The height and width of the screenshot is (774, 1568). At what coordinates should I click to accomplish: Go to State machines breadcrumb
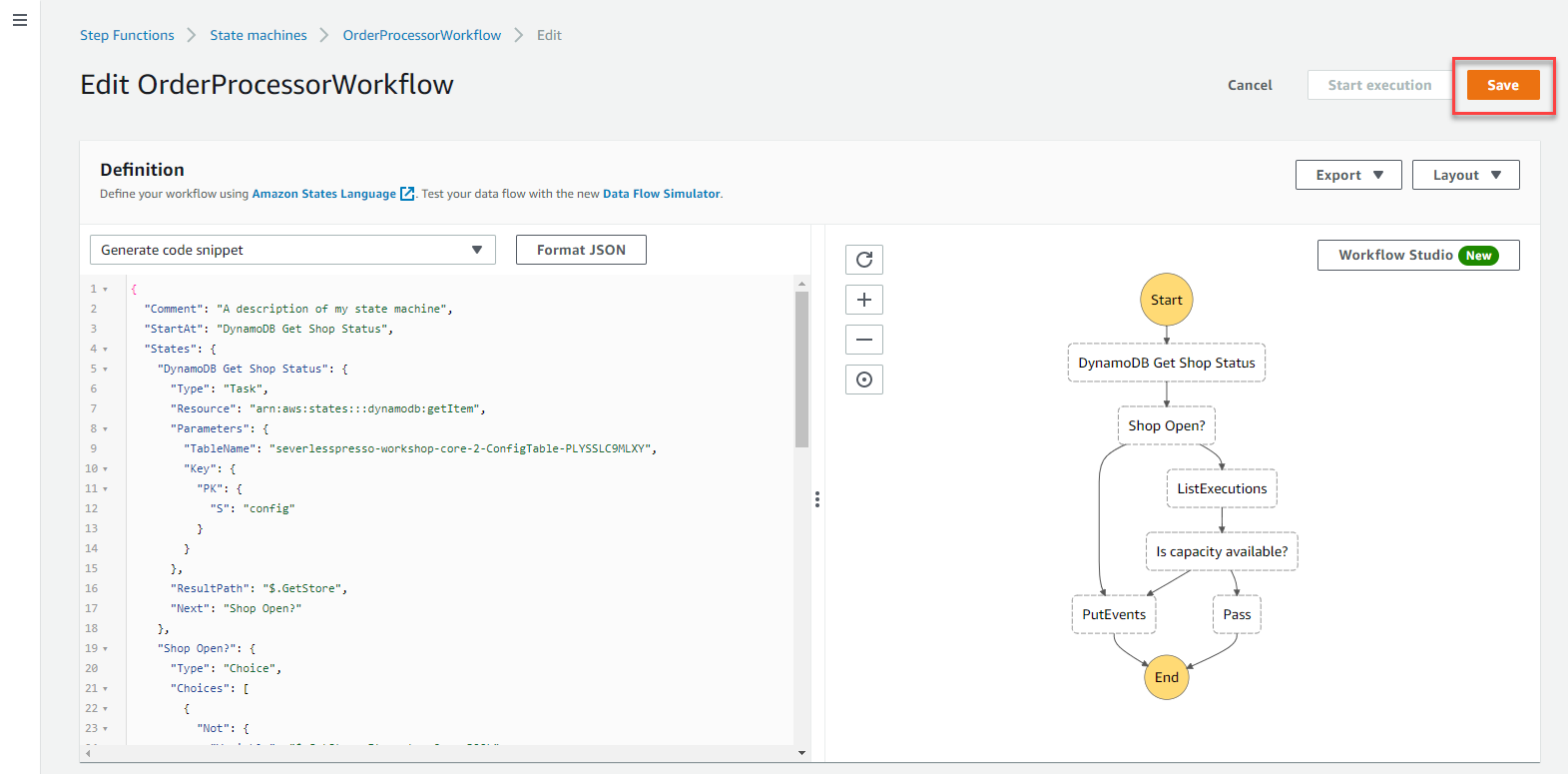pos(259,35)
